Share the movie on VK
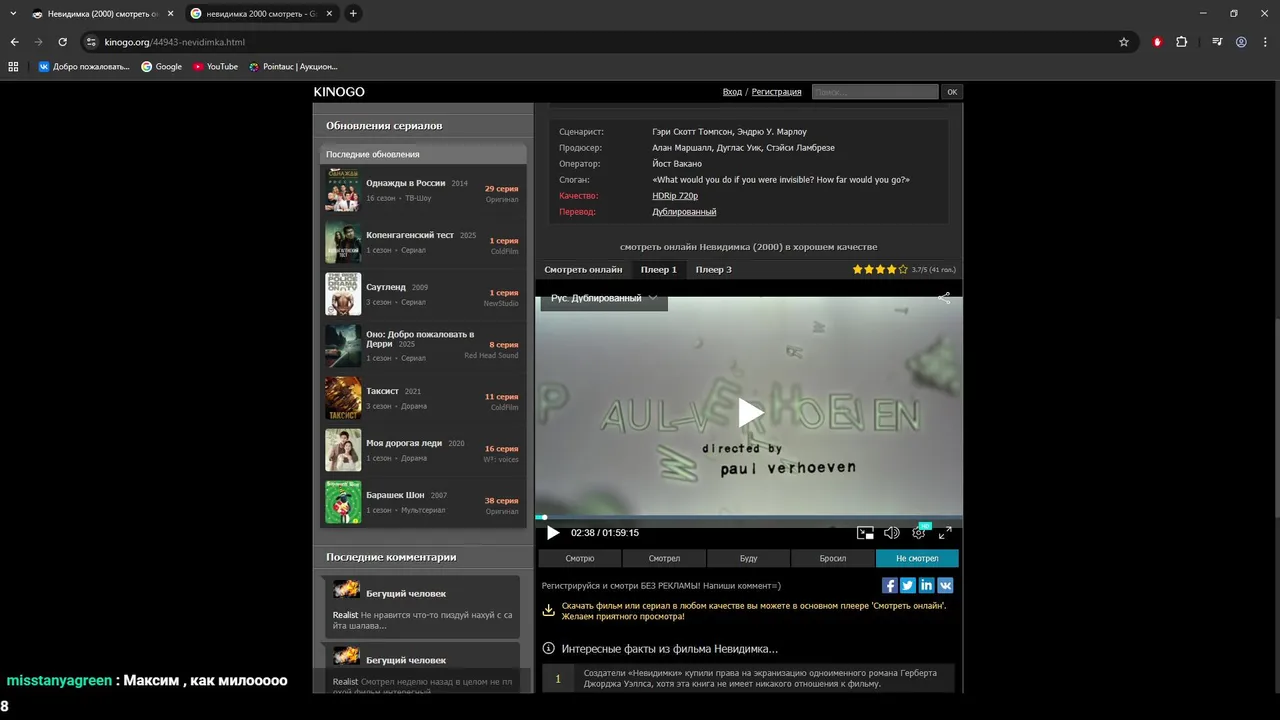This screenshot has width=1280, height=720. pos(945,586)
